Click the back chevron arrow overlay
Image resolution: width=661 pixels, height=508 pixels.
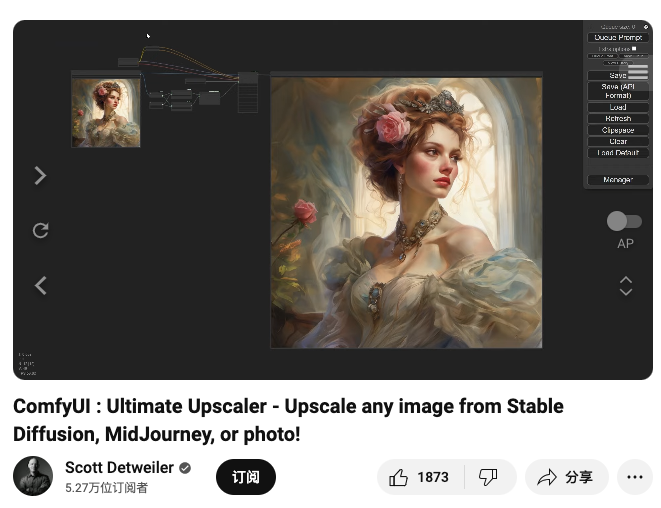[40, 285]
